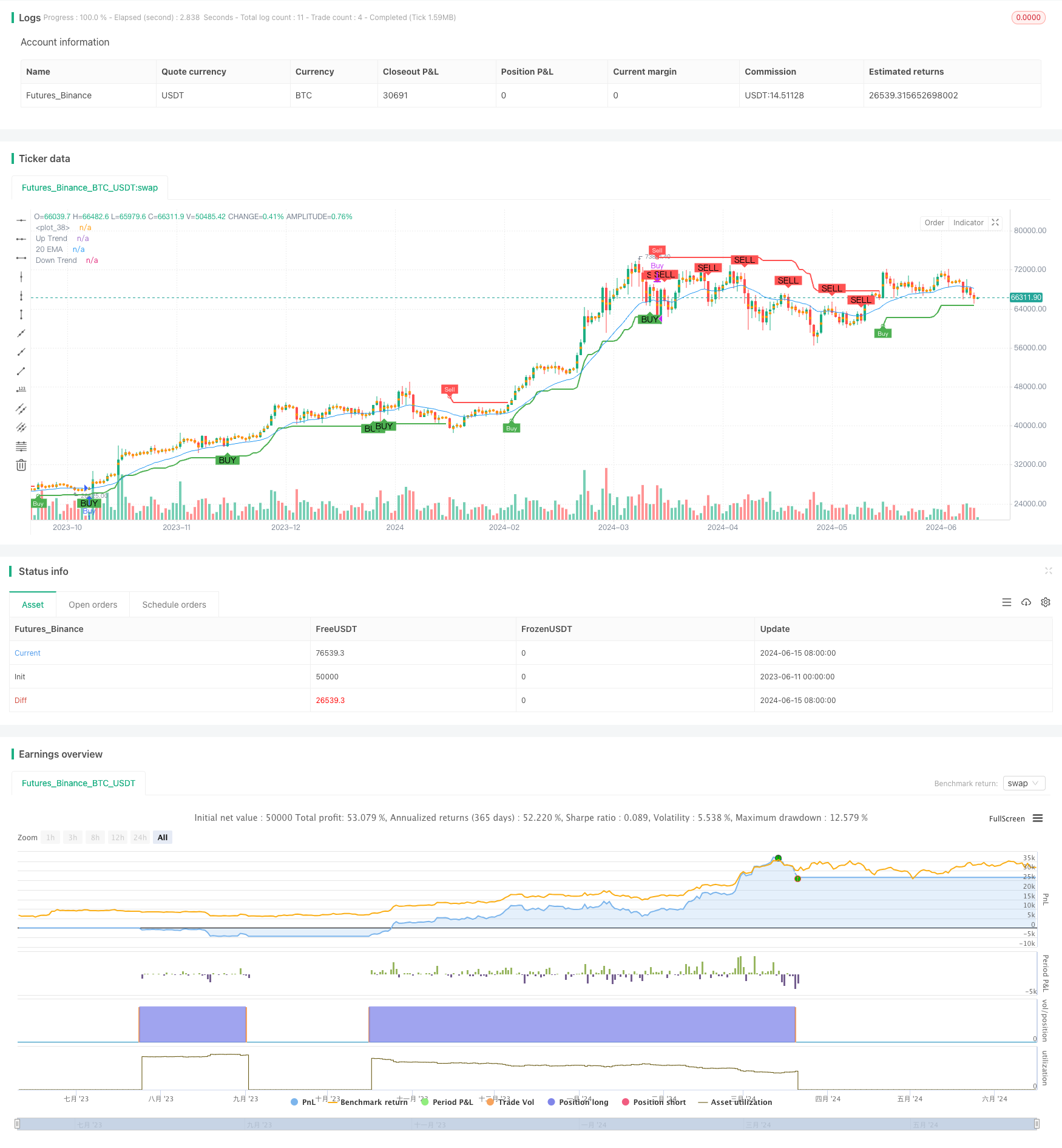Click the Diff value 26539.3
This screenshot has width=1062, height=1148.
tap(330, 701)
